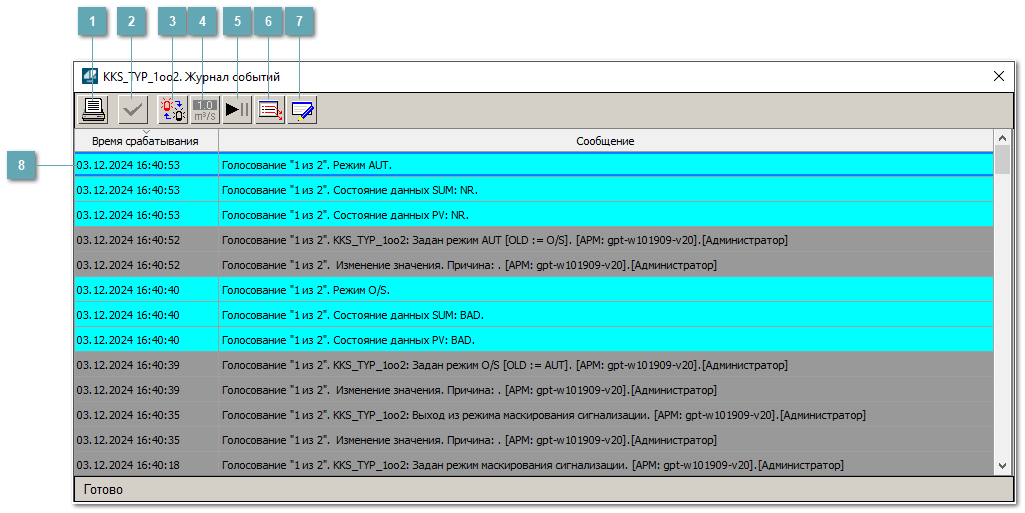1025x513 pixels.
Task: Toggle the alarm lamp switching icon
Action: [172, 110]
